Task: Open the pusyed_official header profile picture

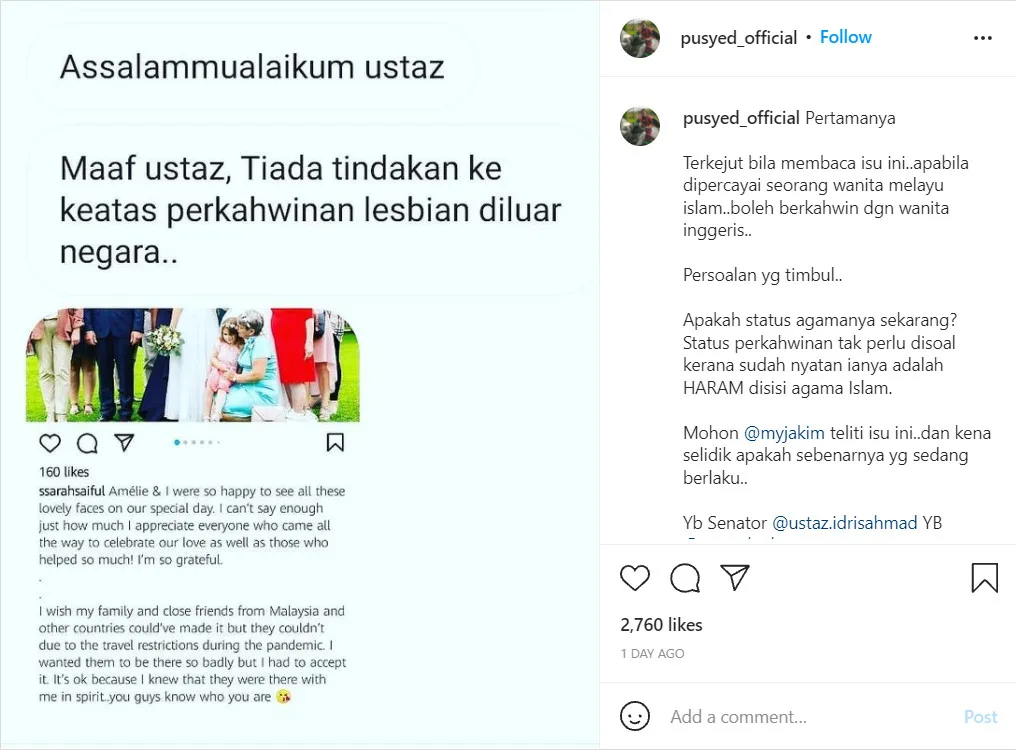Action: click(640, 38)
